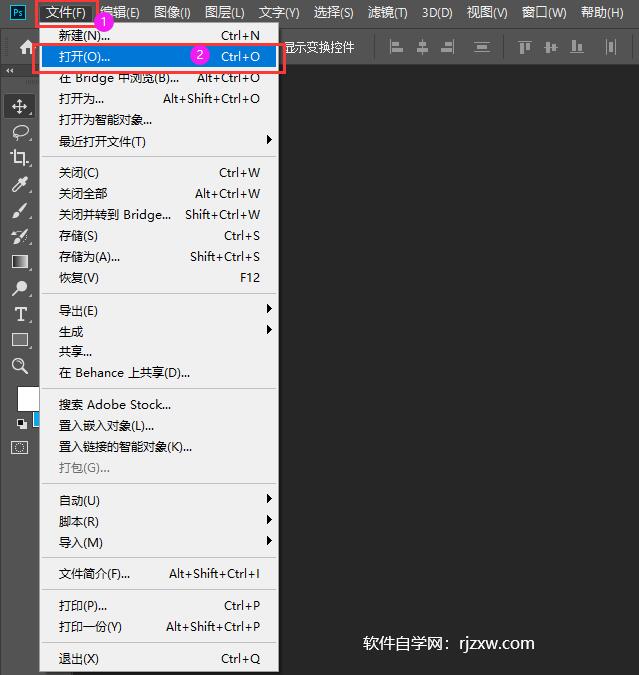
Task: Select the Crop tool
Action: pos(19,158)
